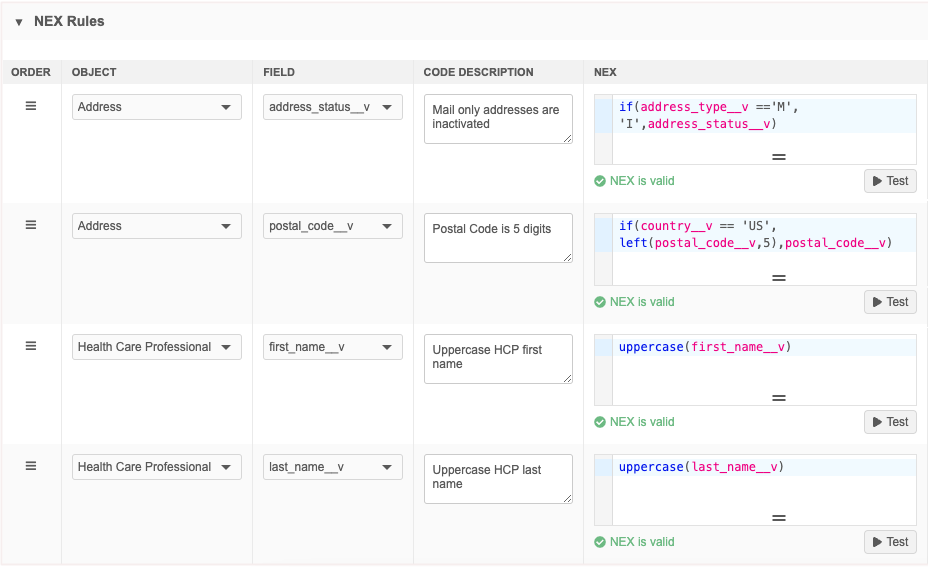Viewport: 928px width, 567px height.
Task: Click resize grip under last name NEX editor
Action: 778,518
